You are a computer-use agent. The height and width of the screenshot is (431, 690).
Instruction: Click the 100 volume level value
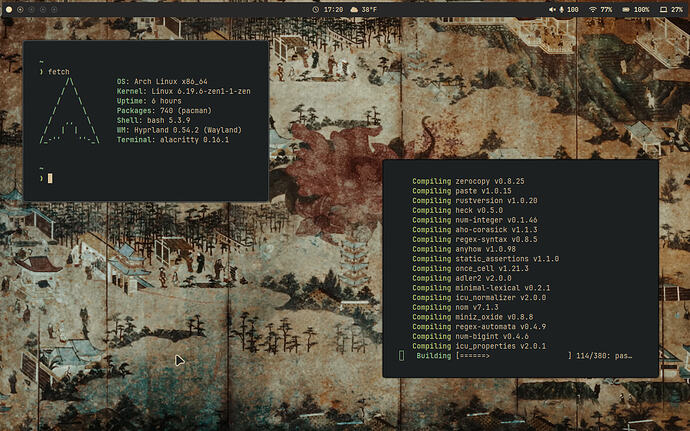coord(573,9)
